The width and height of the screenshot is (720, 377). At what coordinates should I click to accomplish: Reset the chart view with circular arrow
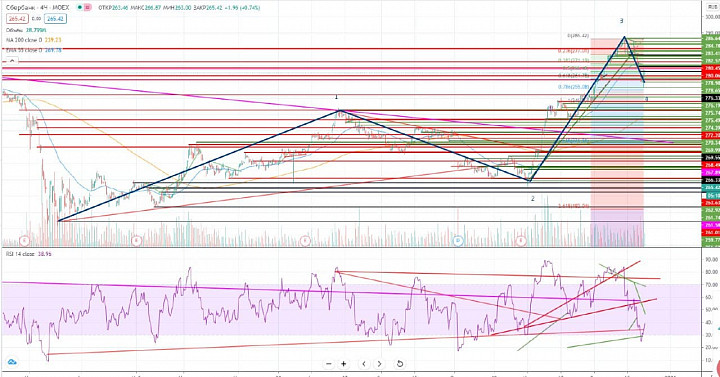[x=400, y=364]
